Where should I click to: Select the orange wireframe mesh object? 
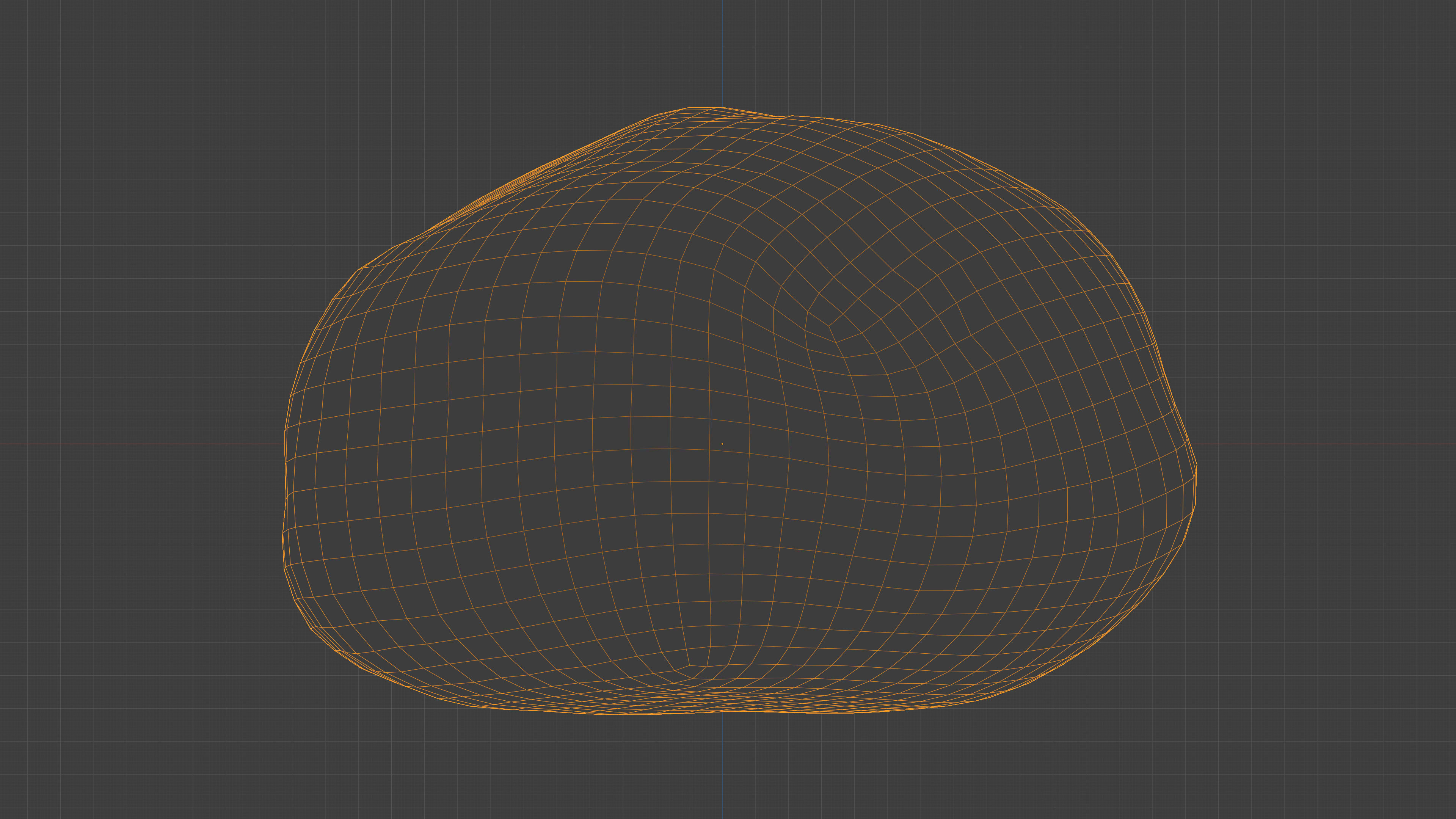(739, 411)
